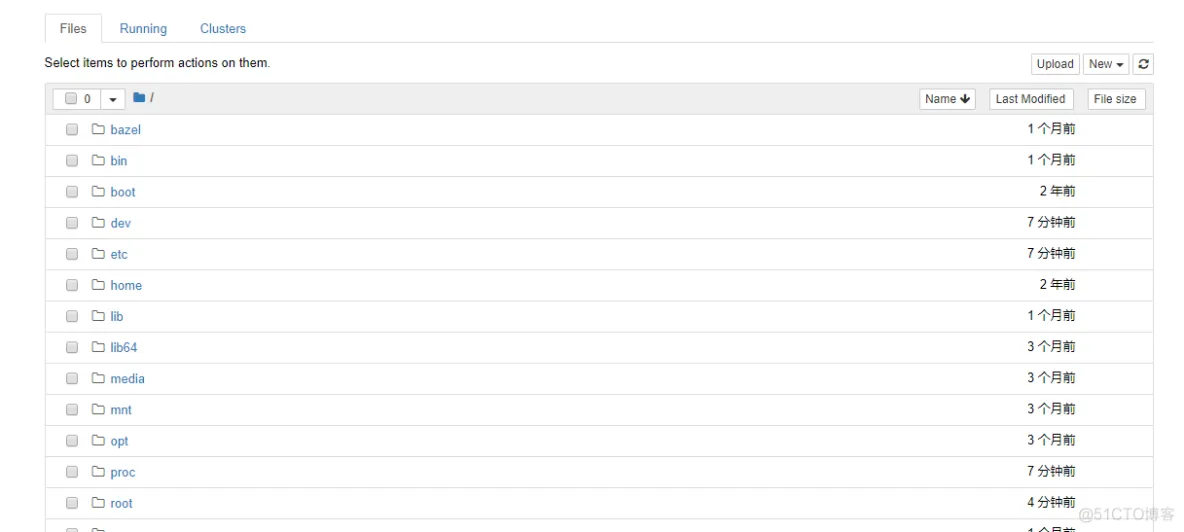Click the folder icon next to lib64
1184x532 pixels.
(98, 347)
